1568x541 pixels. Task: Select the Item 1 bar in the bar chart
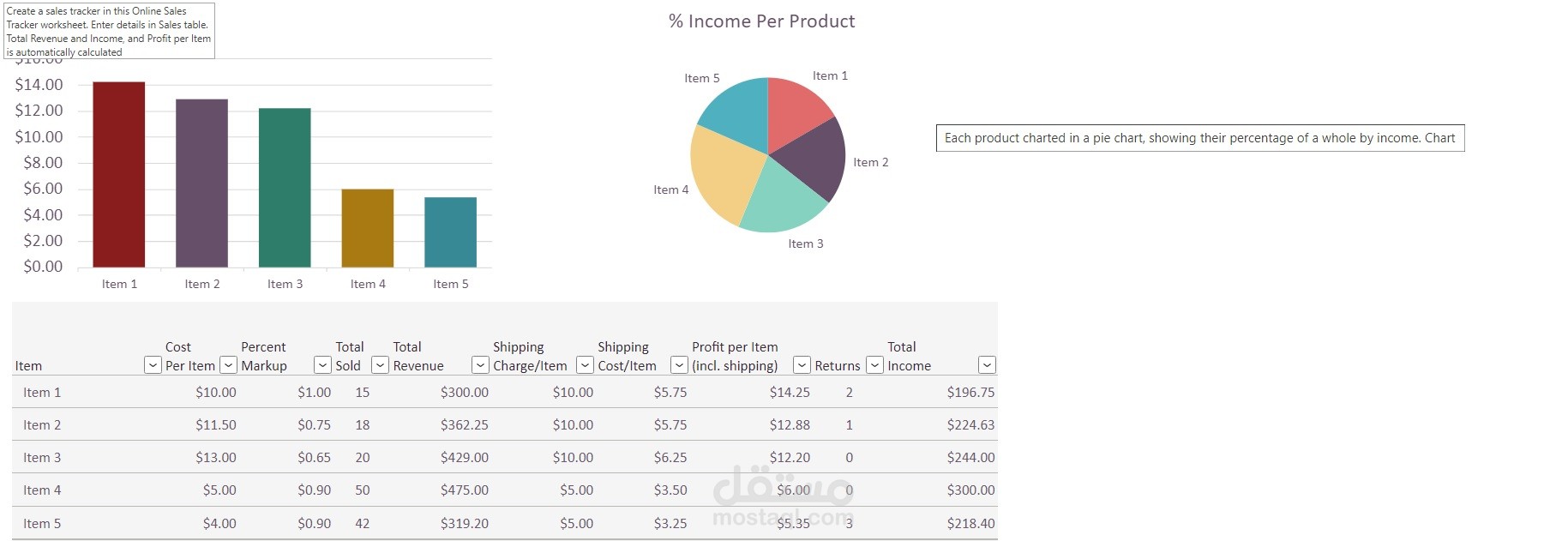pos(118,171)
